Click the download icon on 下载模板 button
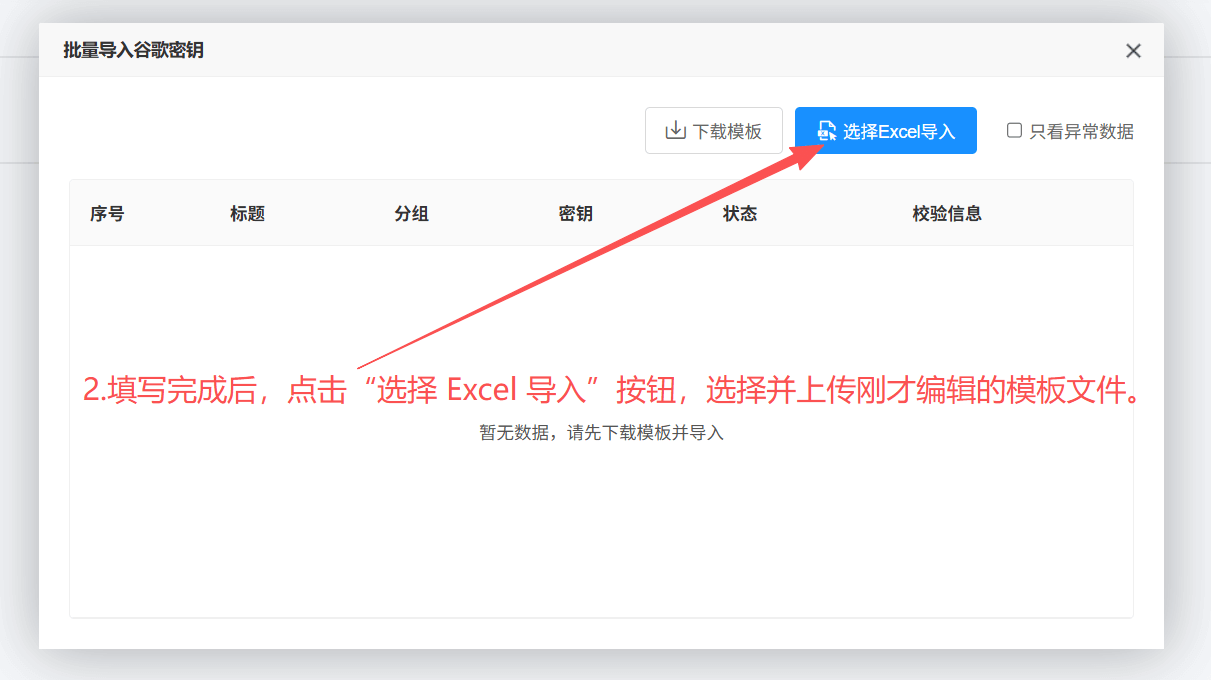Viewport: 1211px width, 680px height. pos(678,130)
